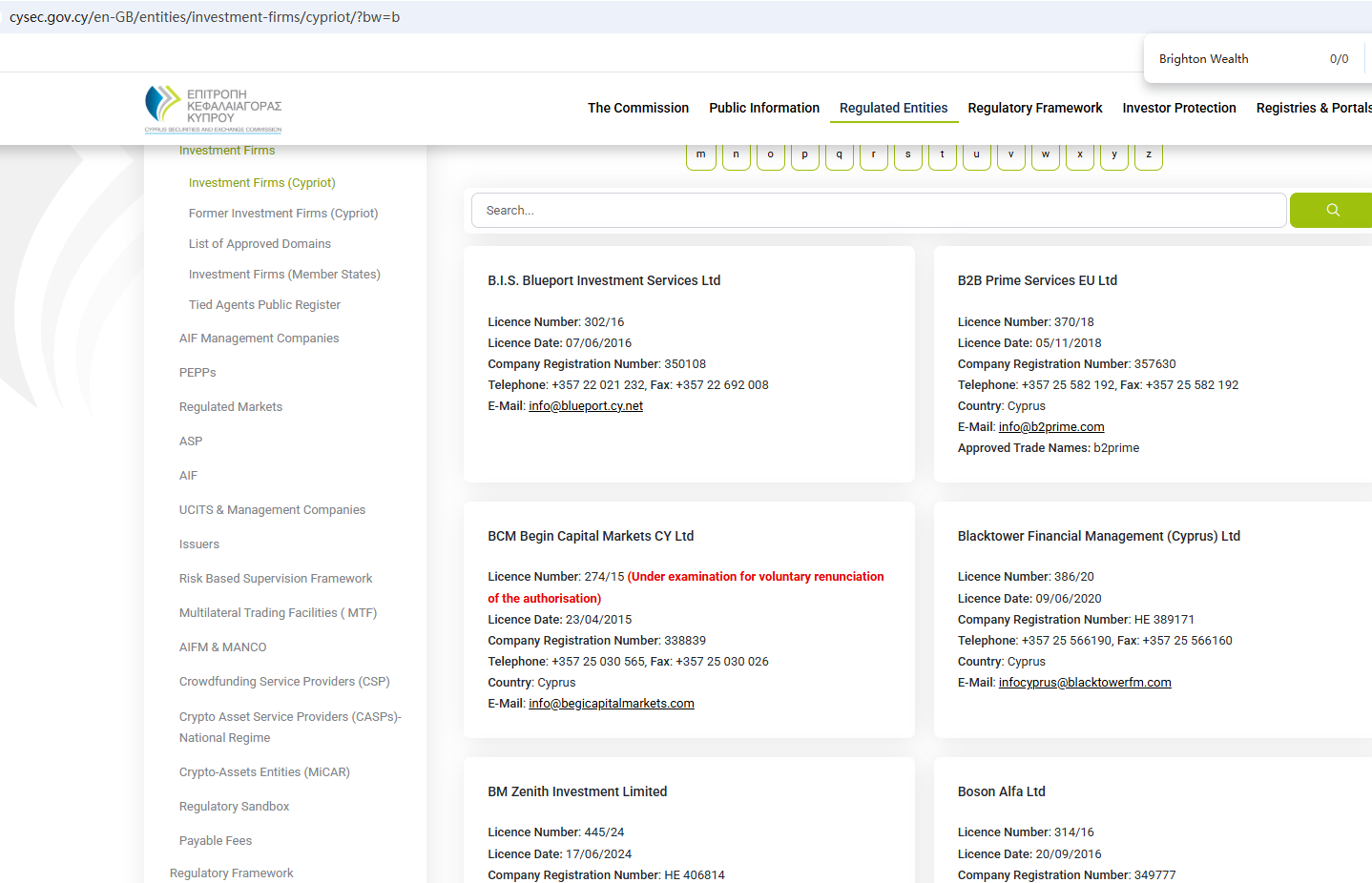The width and height of the screenshot is (1372, 883).
Task: Select Former Investment Firms (Cypriot)
Action: coord(283,214)
